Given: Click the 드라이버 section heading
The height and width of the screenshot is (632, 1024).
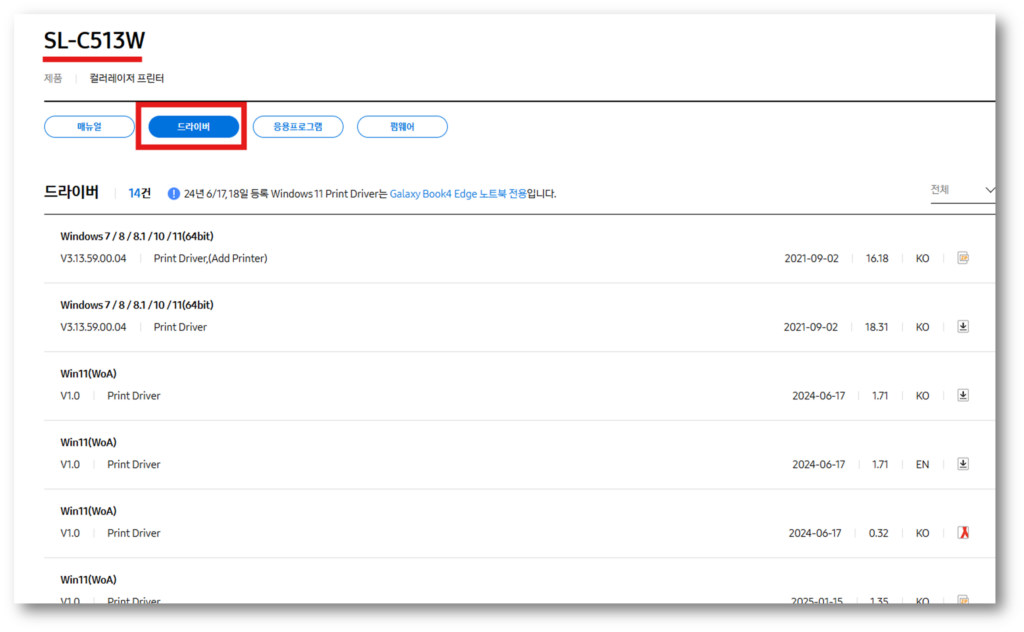Looking at the screenshot, I should [71, 192].
